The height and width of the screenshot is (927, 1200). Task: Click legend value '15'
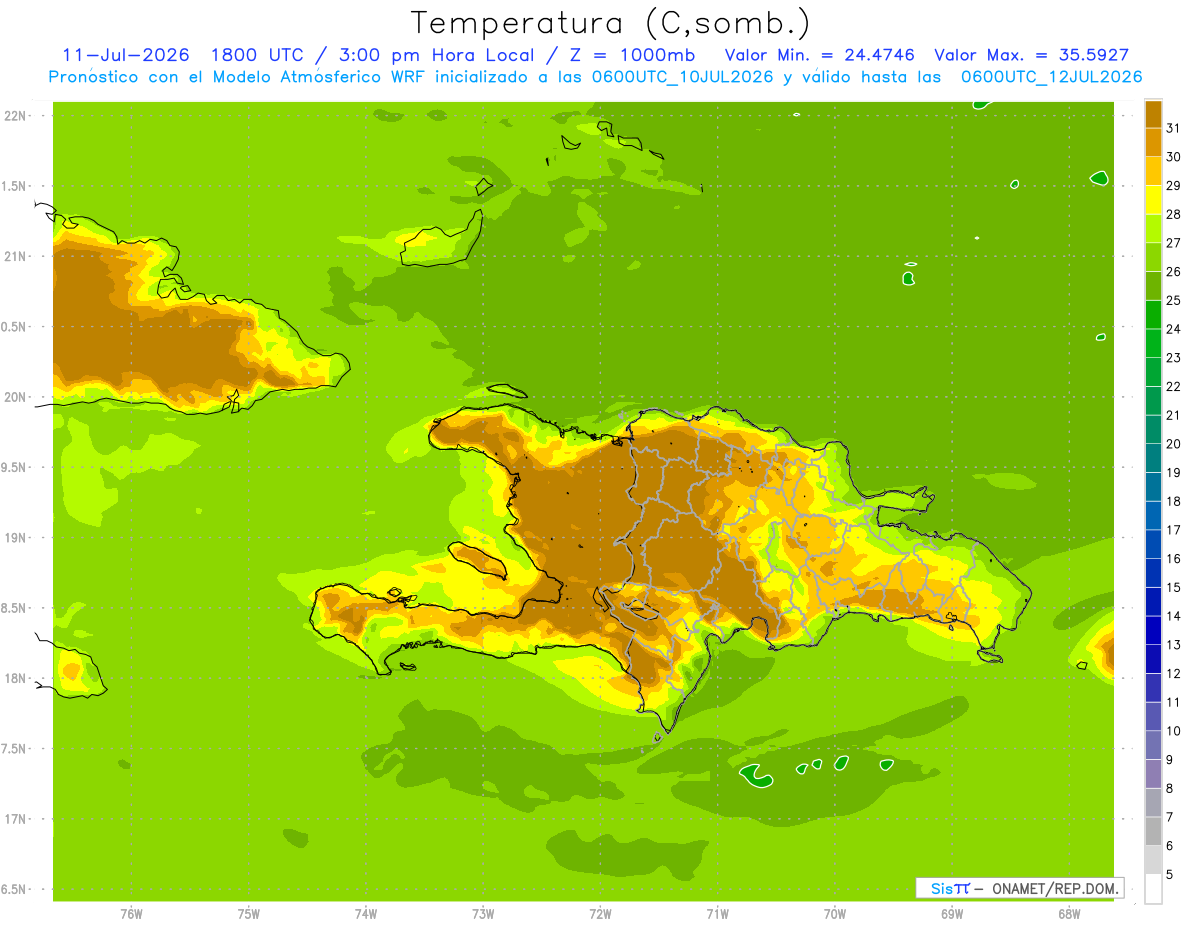pyautogui.click(x=1173, y=587)
